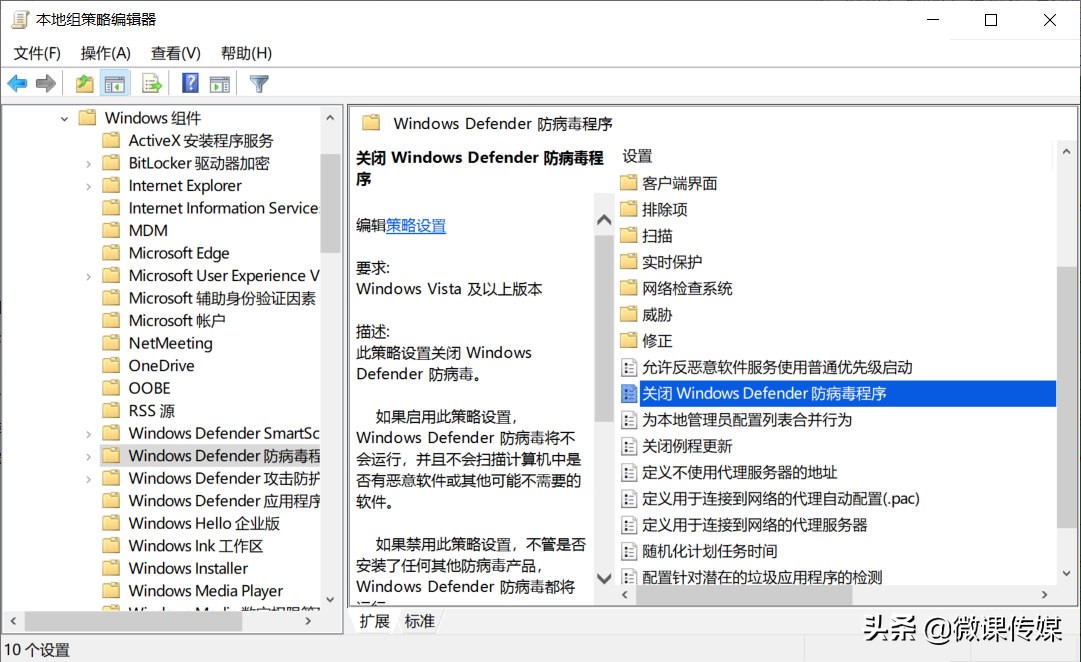This screenshot has width=1081, height=662.
Task: Click the filter icon on the toolbar
Action: pyautogui.click(x=258, y=83)
